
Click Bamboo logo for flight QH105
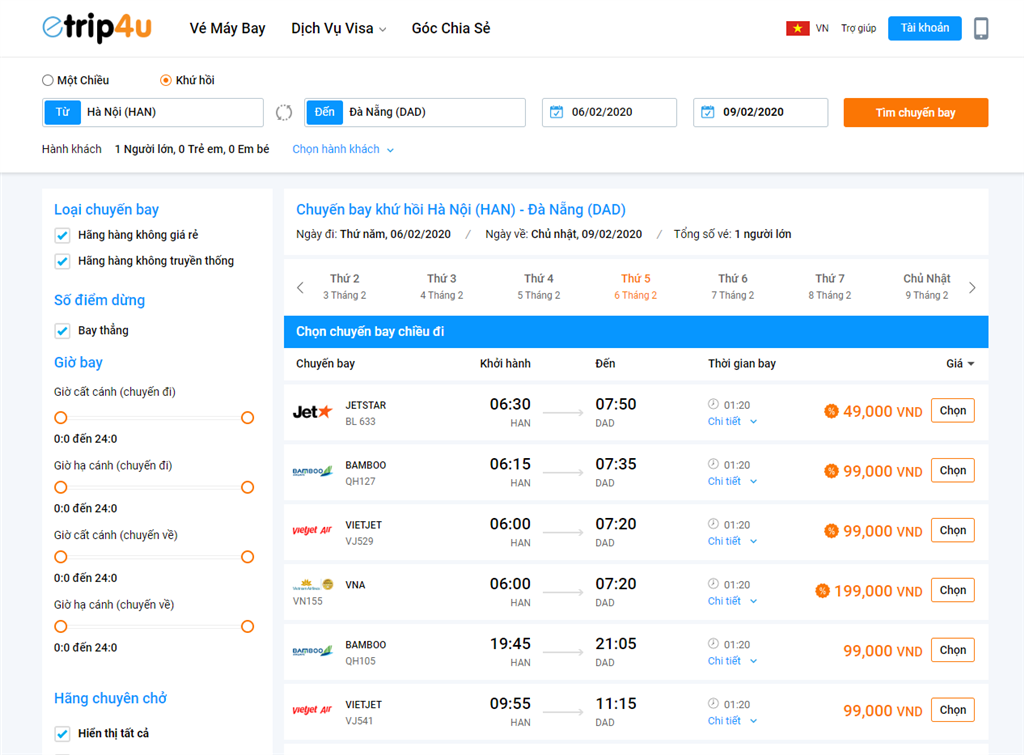tap(312, 651)
